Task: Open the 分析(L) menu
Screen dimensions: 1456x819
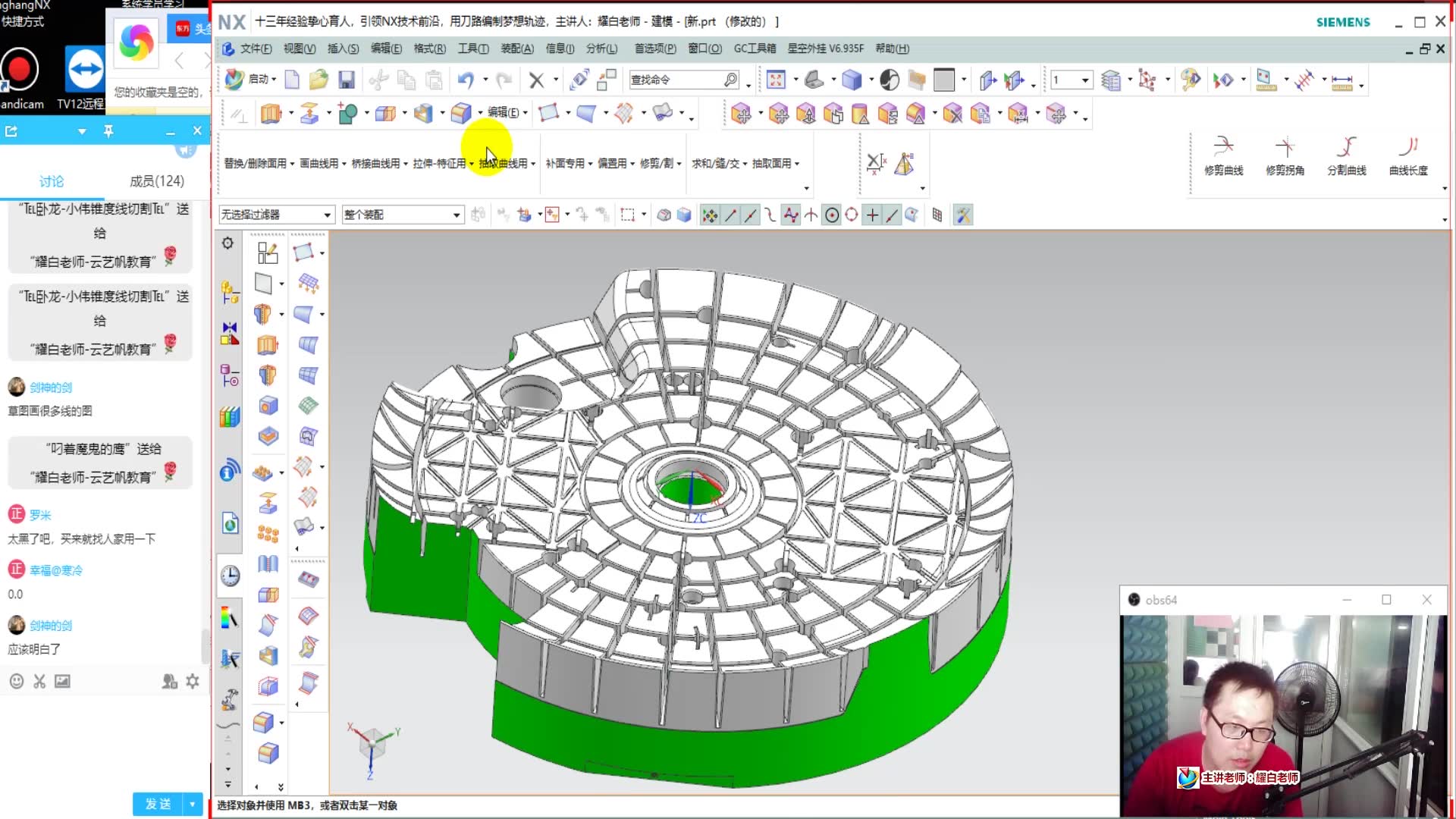Action: coord(601,49)
